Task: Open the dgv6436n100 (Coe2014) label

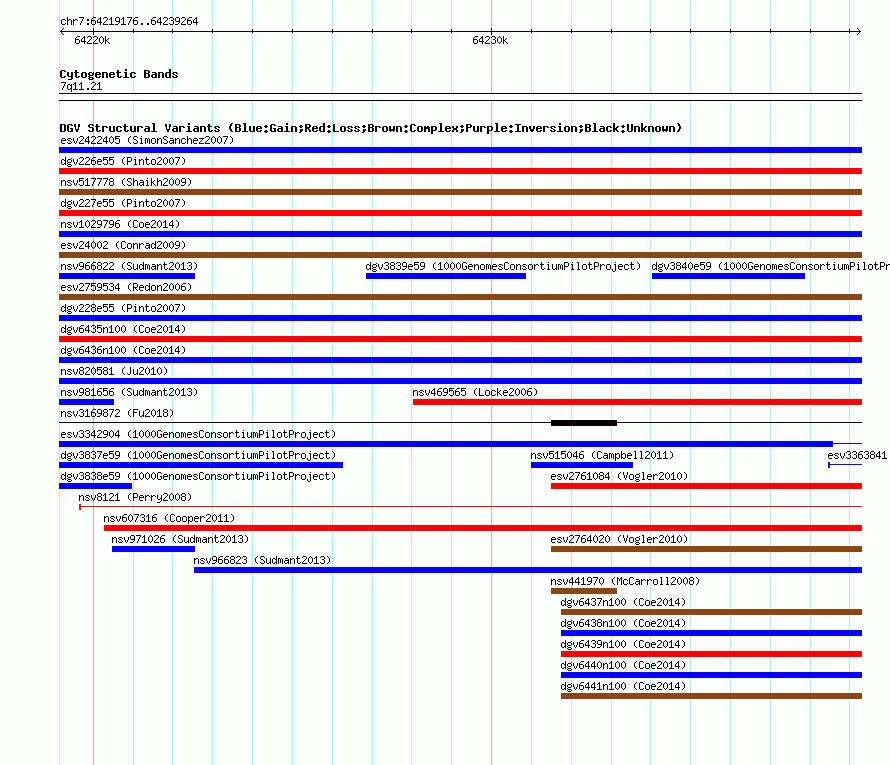Action: pos(123,350)
